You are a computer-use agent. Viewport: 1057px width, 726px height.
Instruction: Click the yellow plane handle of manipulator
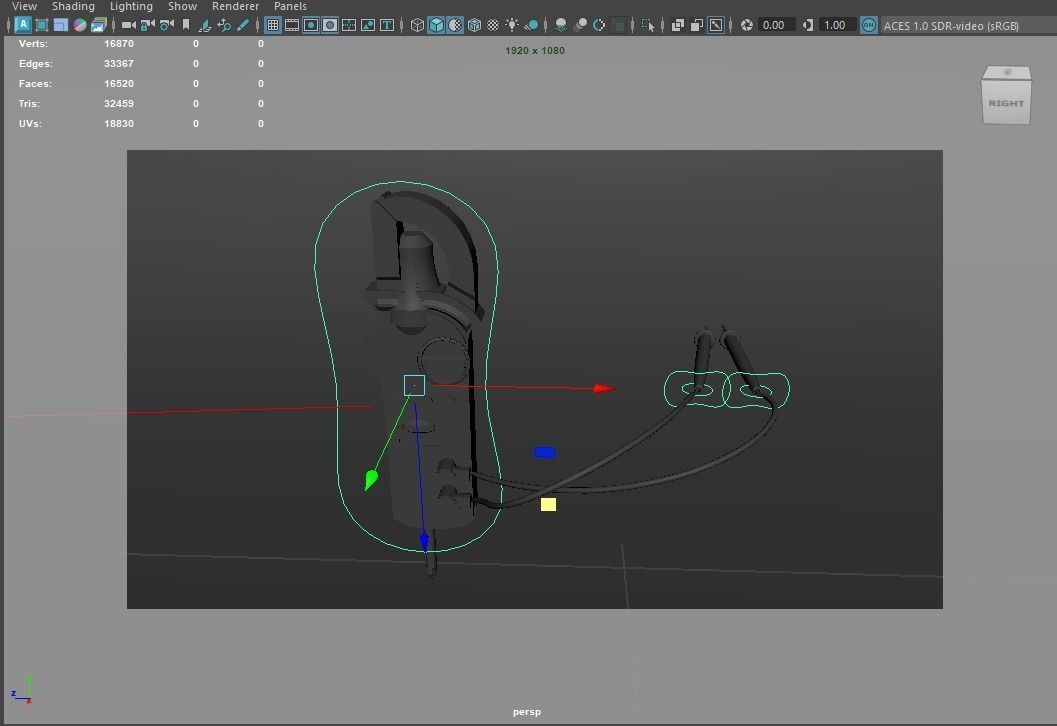(549, 504)
